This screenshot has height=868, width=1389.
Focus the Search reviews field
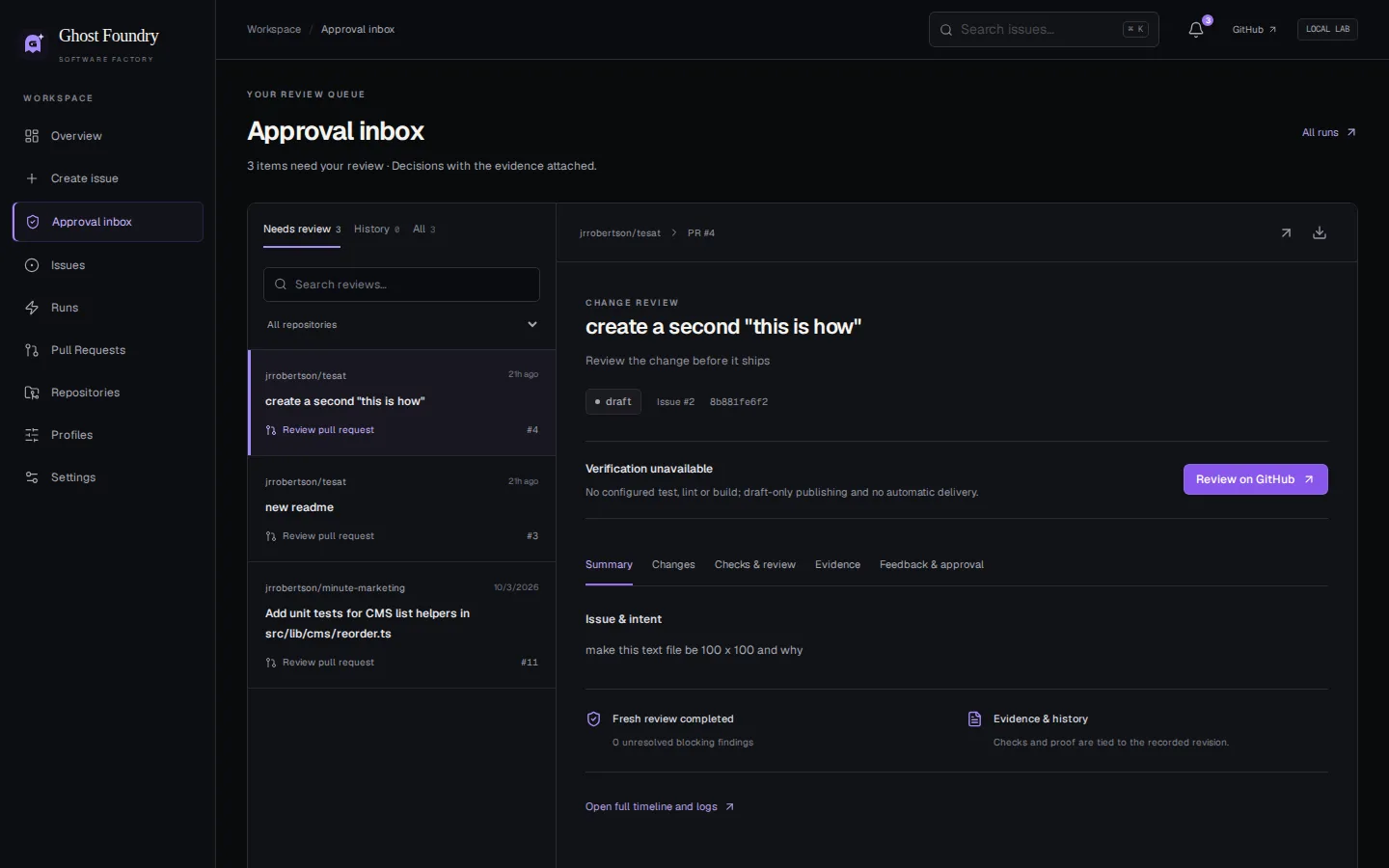(x=401, y=285)
